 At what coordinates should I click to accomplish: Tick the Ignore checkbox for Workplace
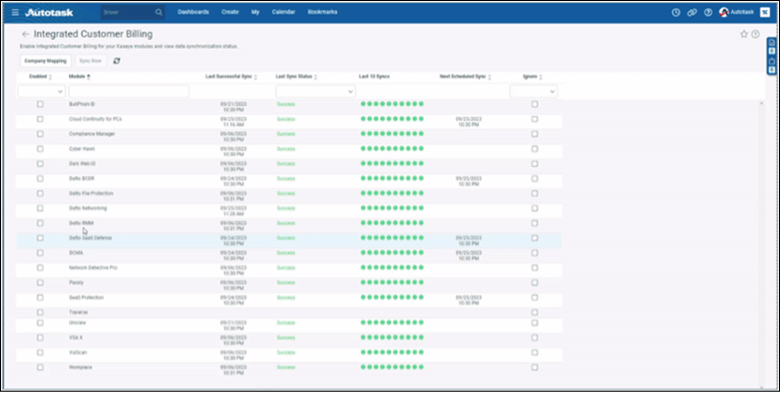click(534, 367)
